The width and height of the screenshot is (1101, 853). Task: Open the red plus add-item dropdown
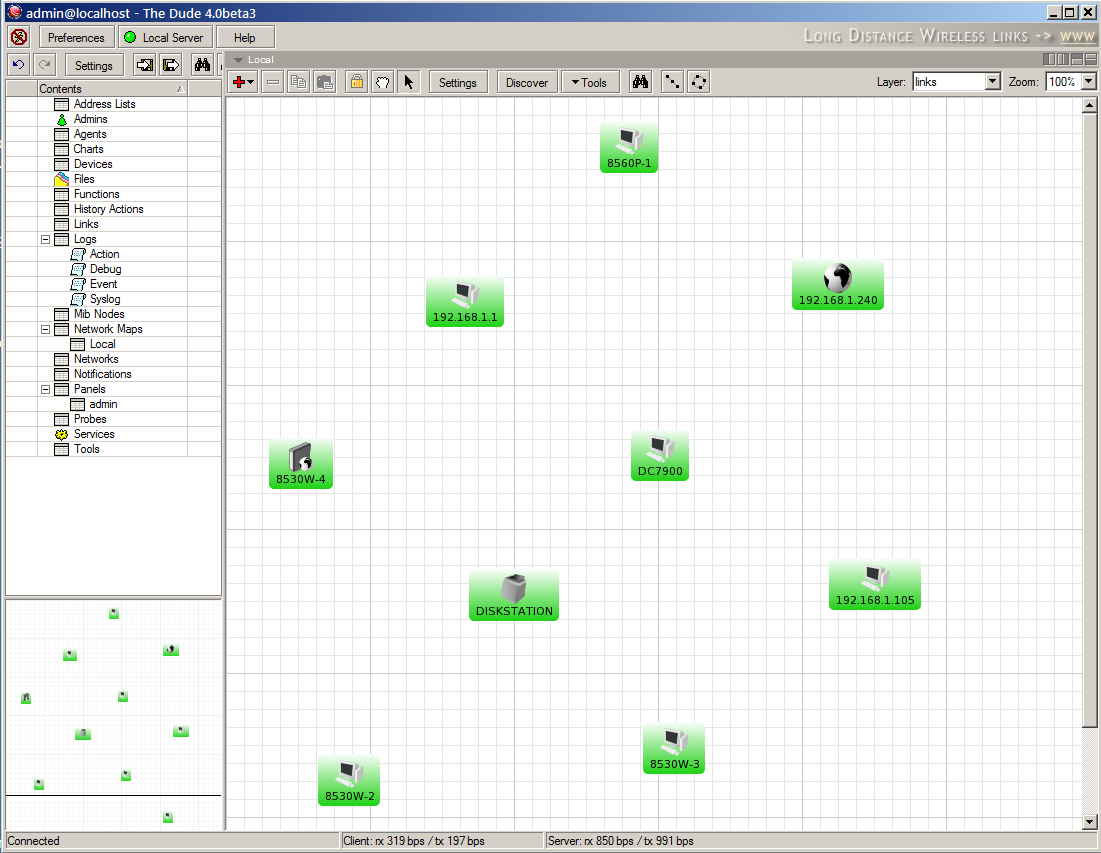point(243,82)
